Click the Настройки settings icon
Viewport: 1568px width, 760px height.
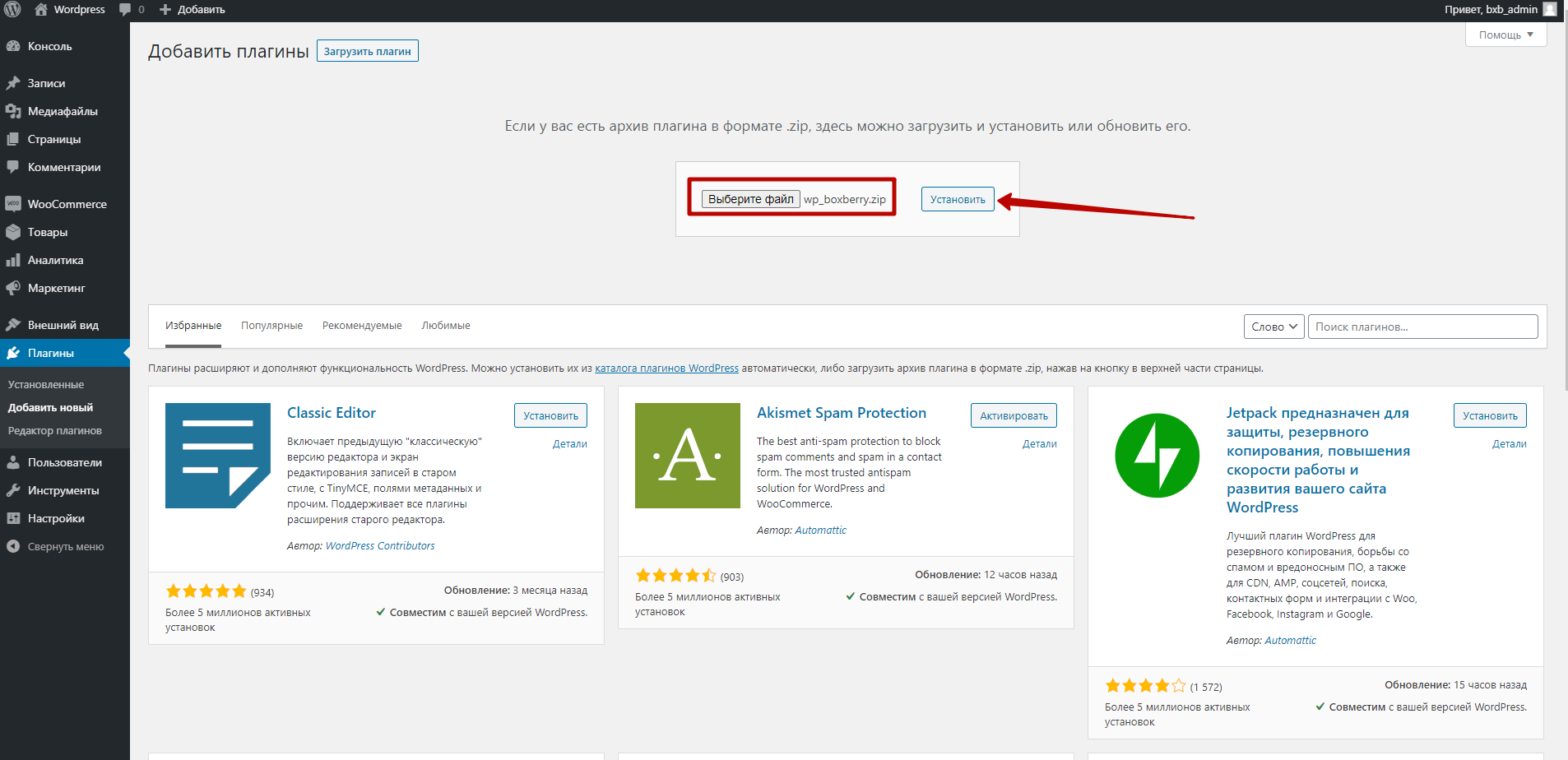(13, 518)
